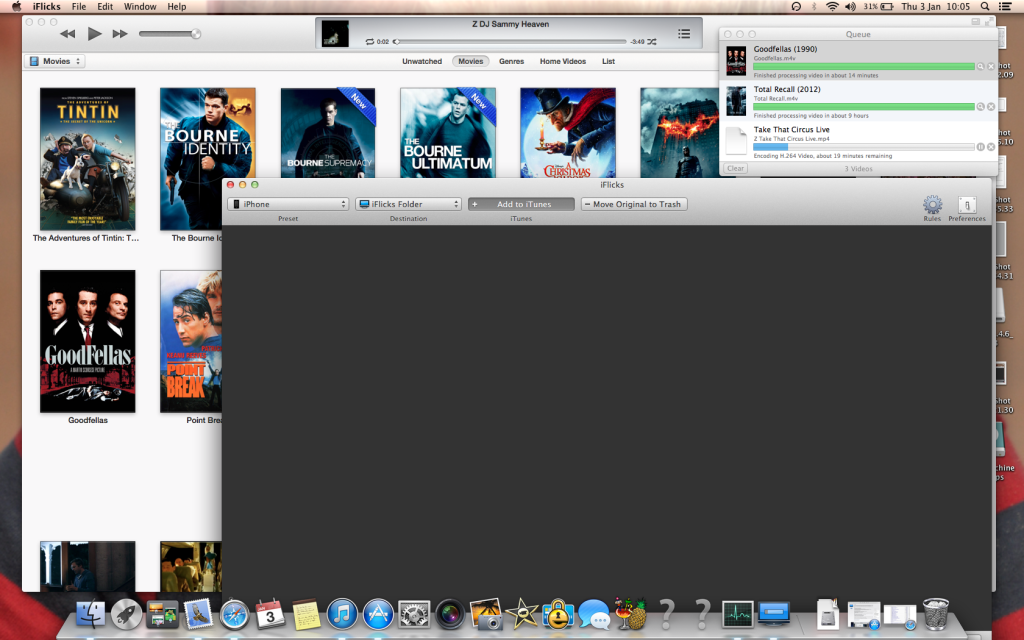This screenshot has width=1024, height=640.
Task: Open Notification Center list icon
Action: point(1006,7)
